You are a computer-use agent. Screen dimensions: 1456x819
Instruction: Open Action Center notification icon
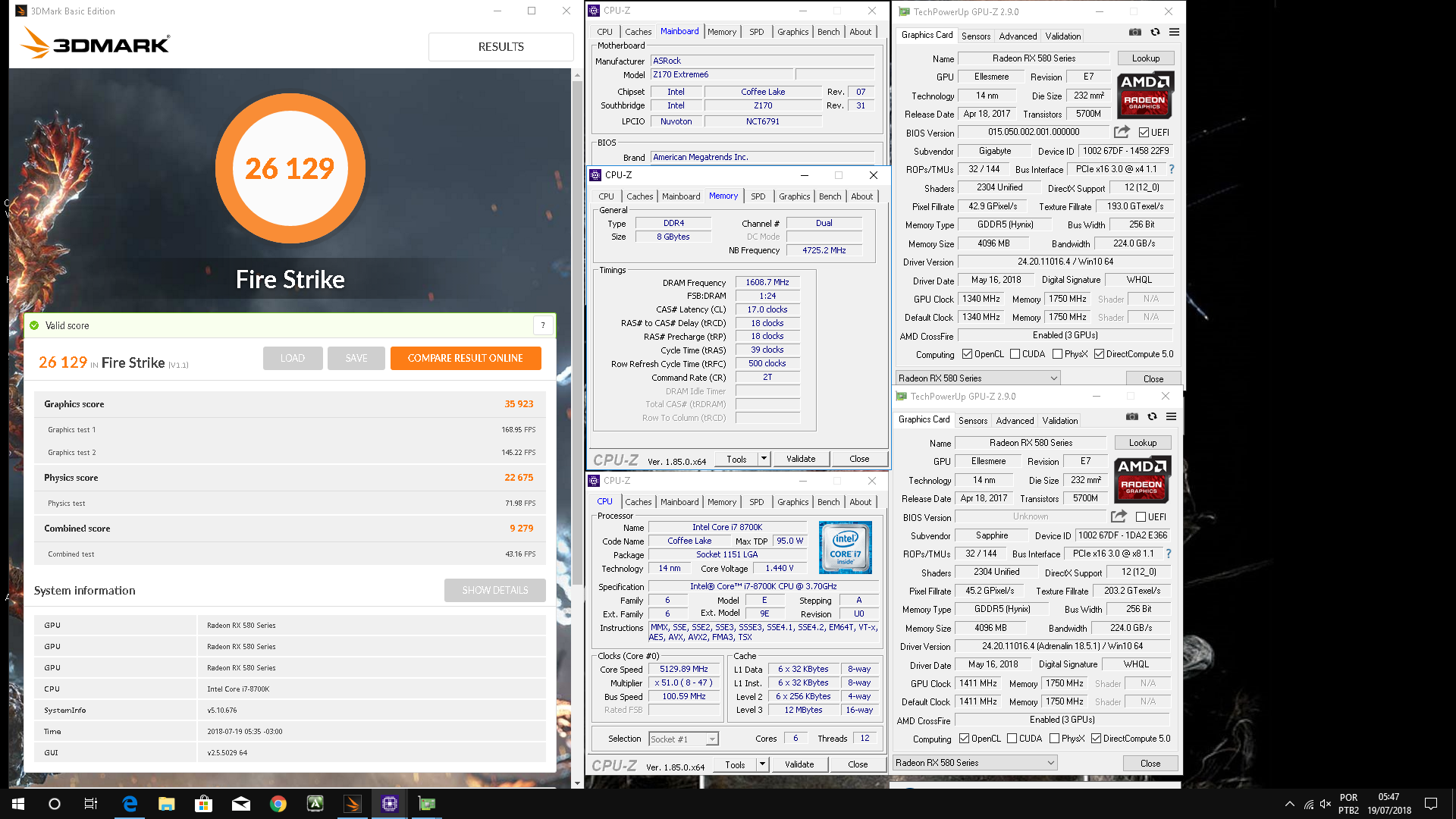tap(1431, 804)
